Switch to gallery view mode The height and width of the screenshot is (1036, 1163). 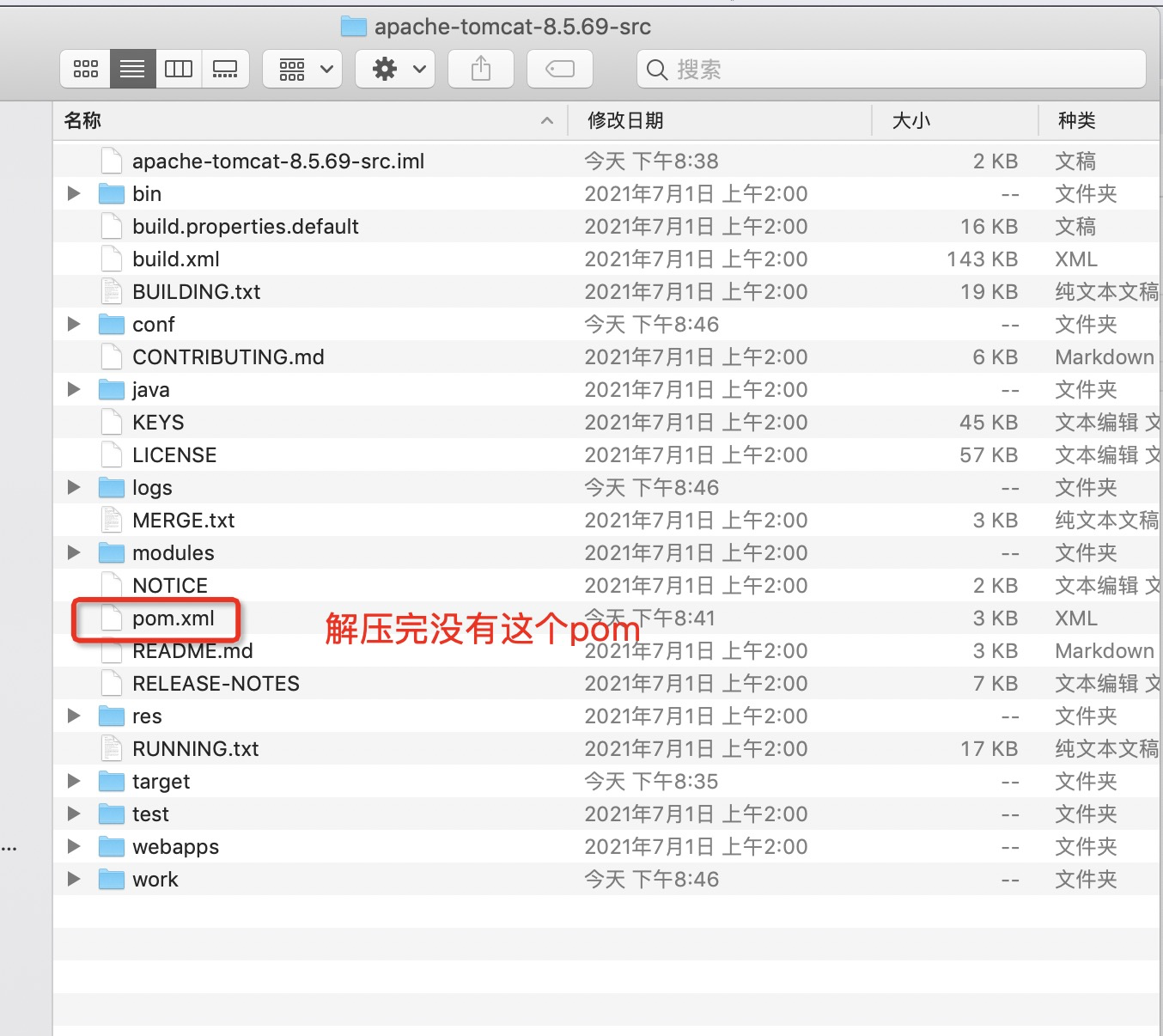pyautogui.click(x=225, y=69)
